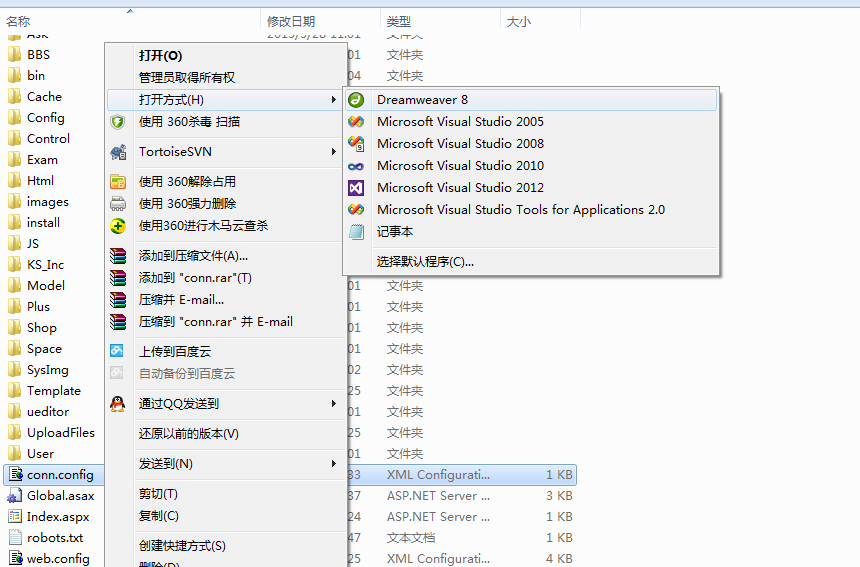The image size is (860, 567).
Task: Click the web.config file icon
Action: click(x=15, y=558)
